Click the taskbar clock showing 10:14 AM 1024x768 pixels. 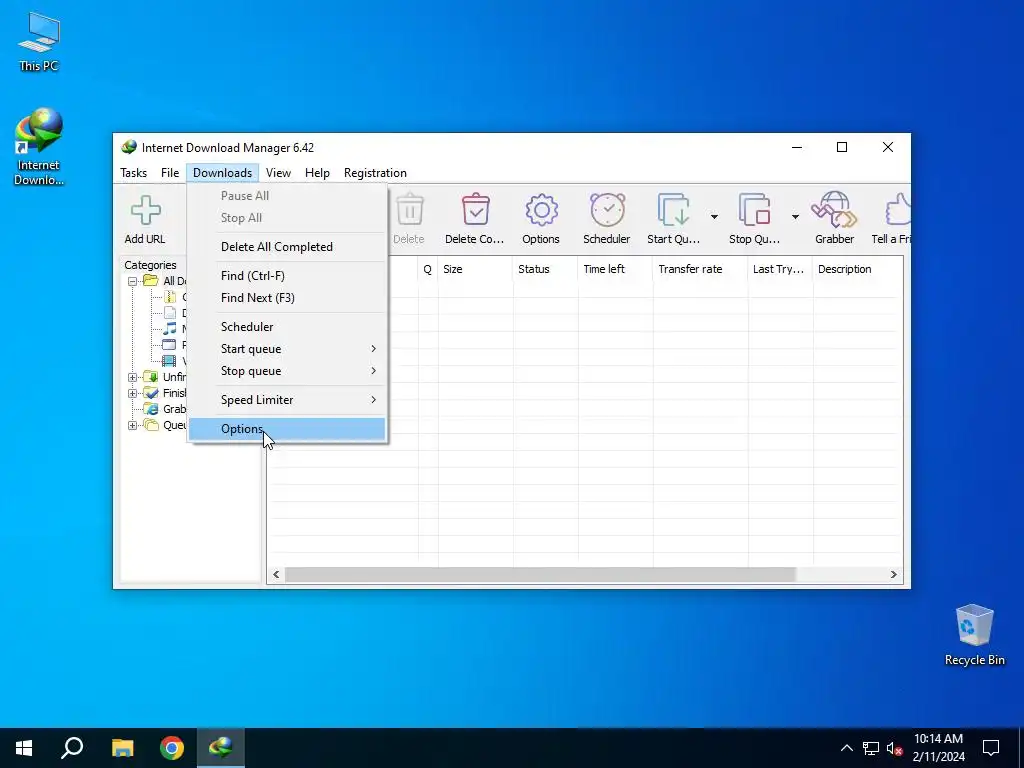938,748
